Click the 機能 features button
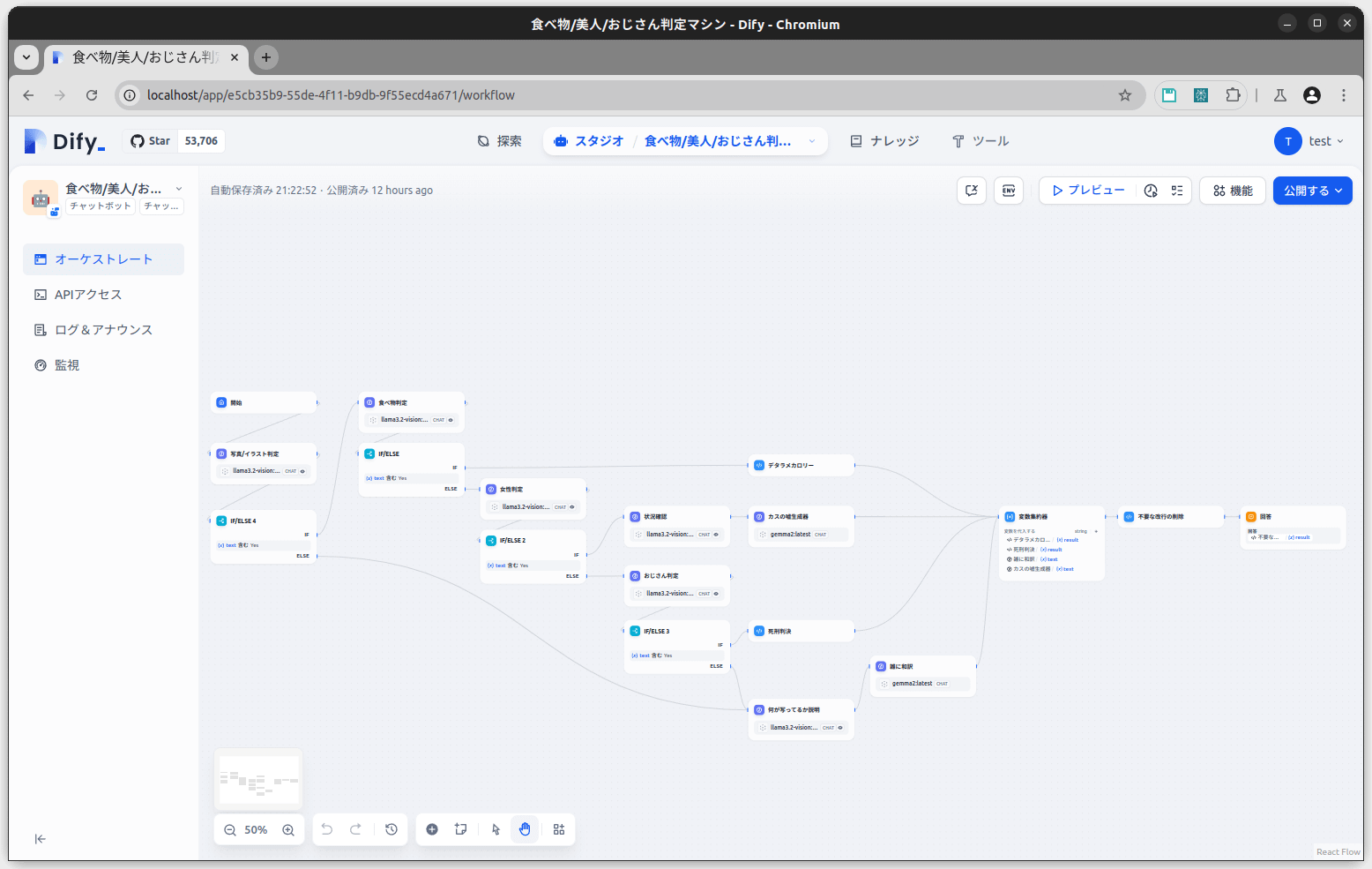1372x869 pixels. pos(1232,191)
